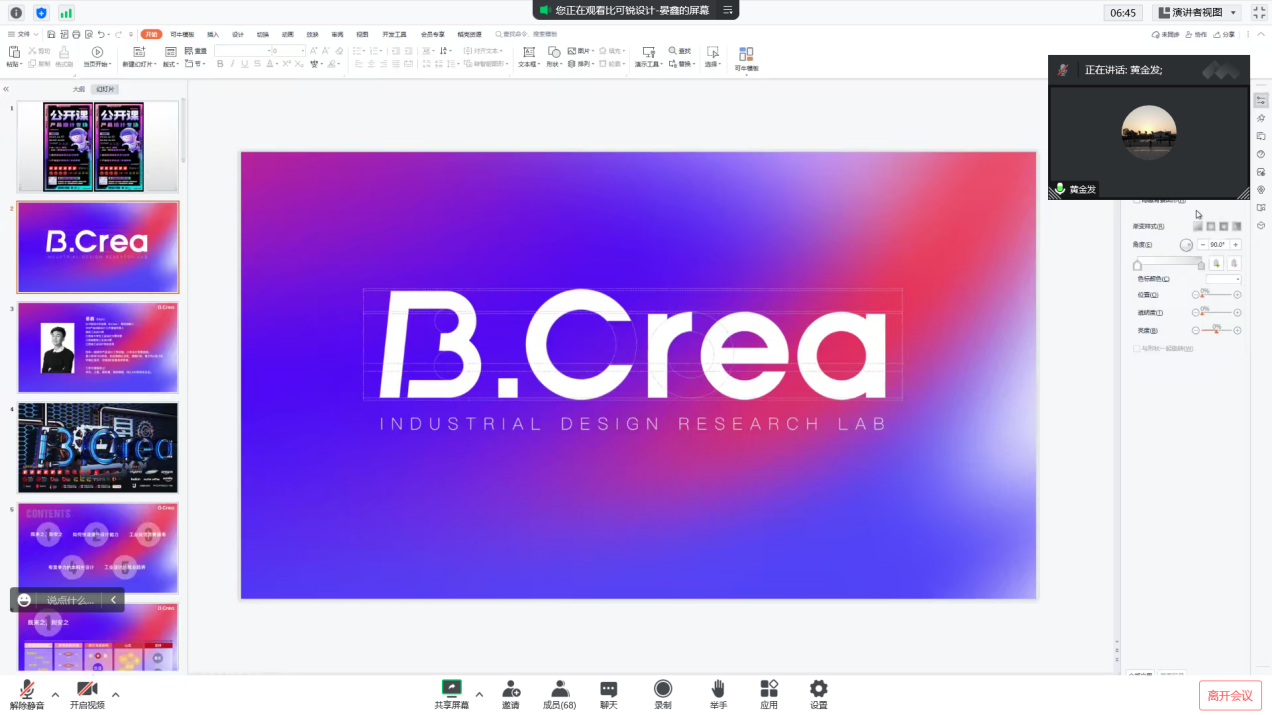Unmute microphone with 解除静音 button
The height and width of the screenshot is (715, 1272).
(27, 694)
